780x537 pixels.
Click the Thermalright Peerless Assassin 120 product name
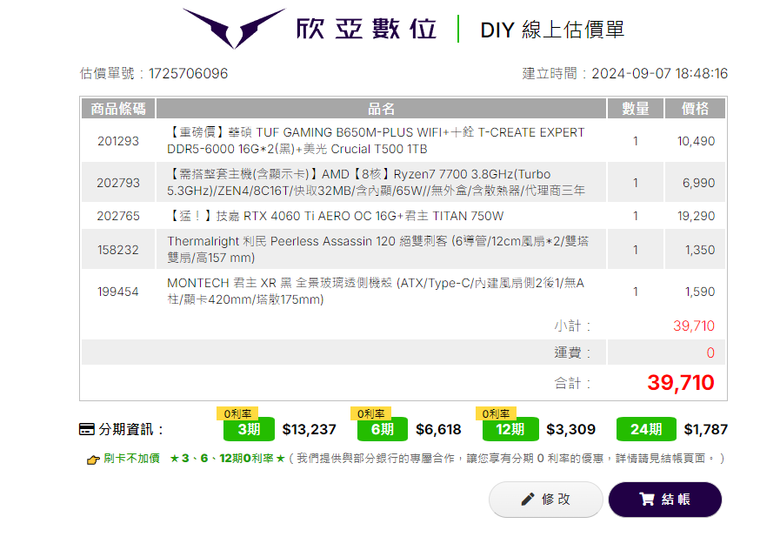(x=378, y=249)
